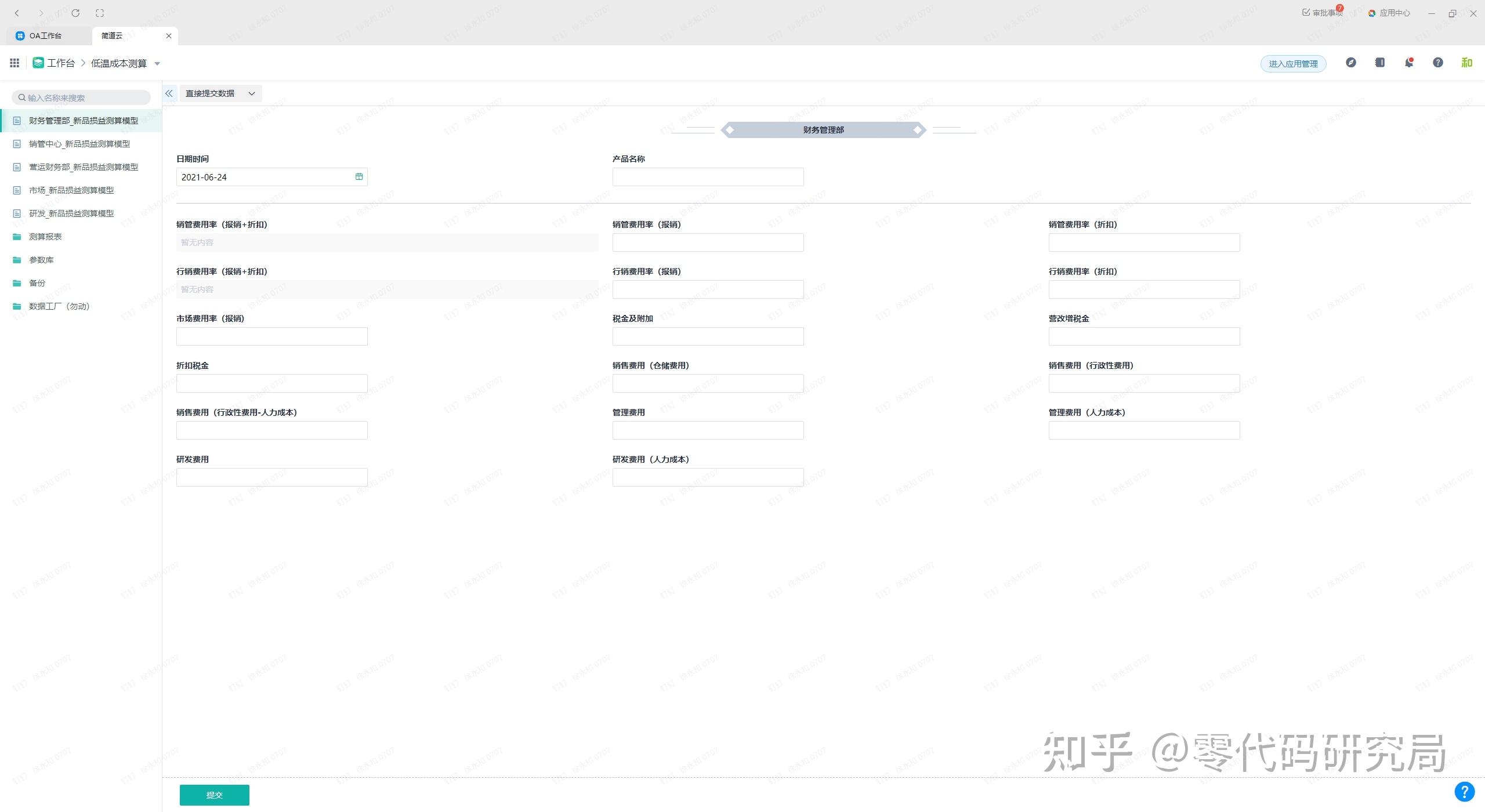Click 进入应用管理 button
Screen dimensions: 1485x812
1293,64
